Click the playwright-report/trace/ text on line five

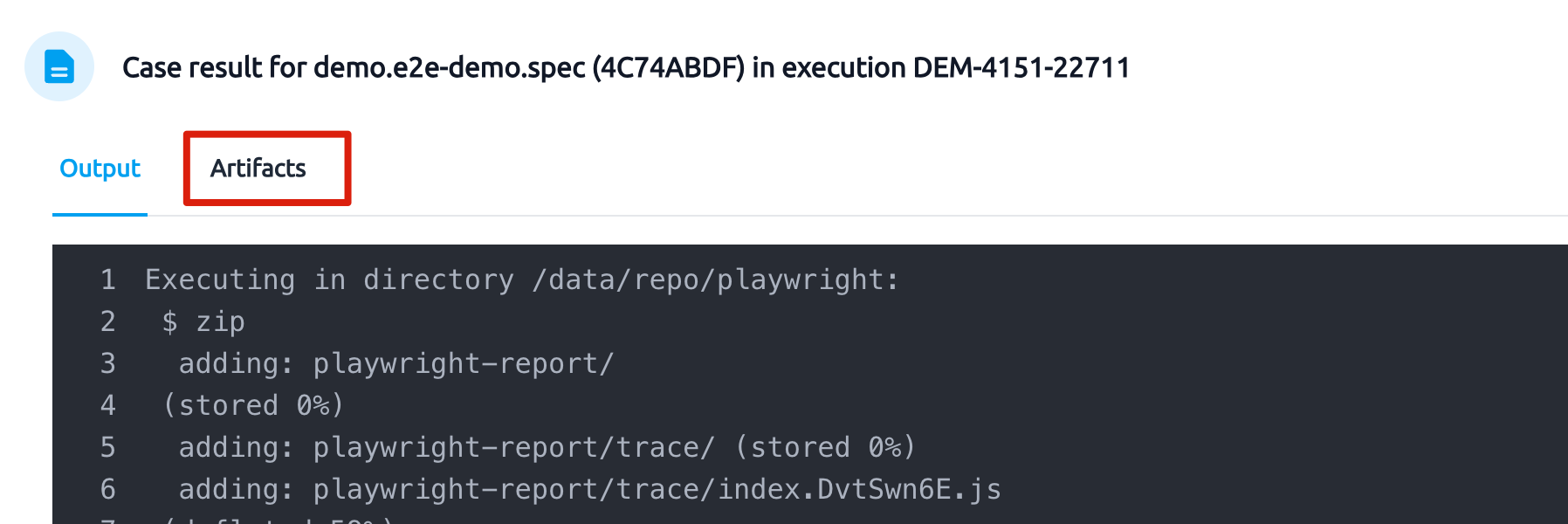pyautogui.click(x=514, y=447)
